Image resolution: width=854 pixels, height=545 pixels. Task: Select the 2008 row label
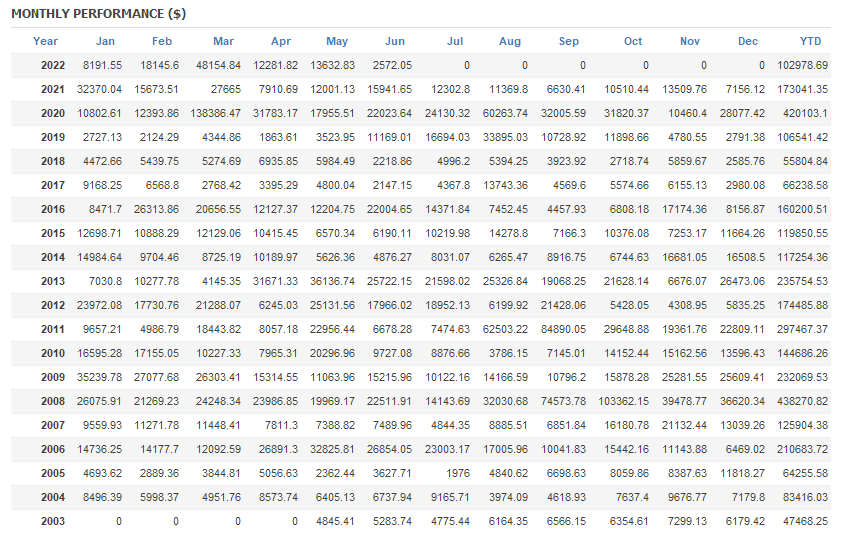tap(53, 401)
